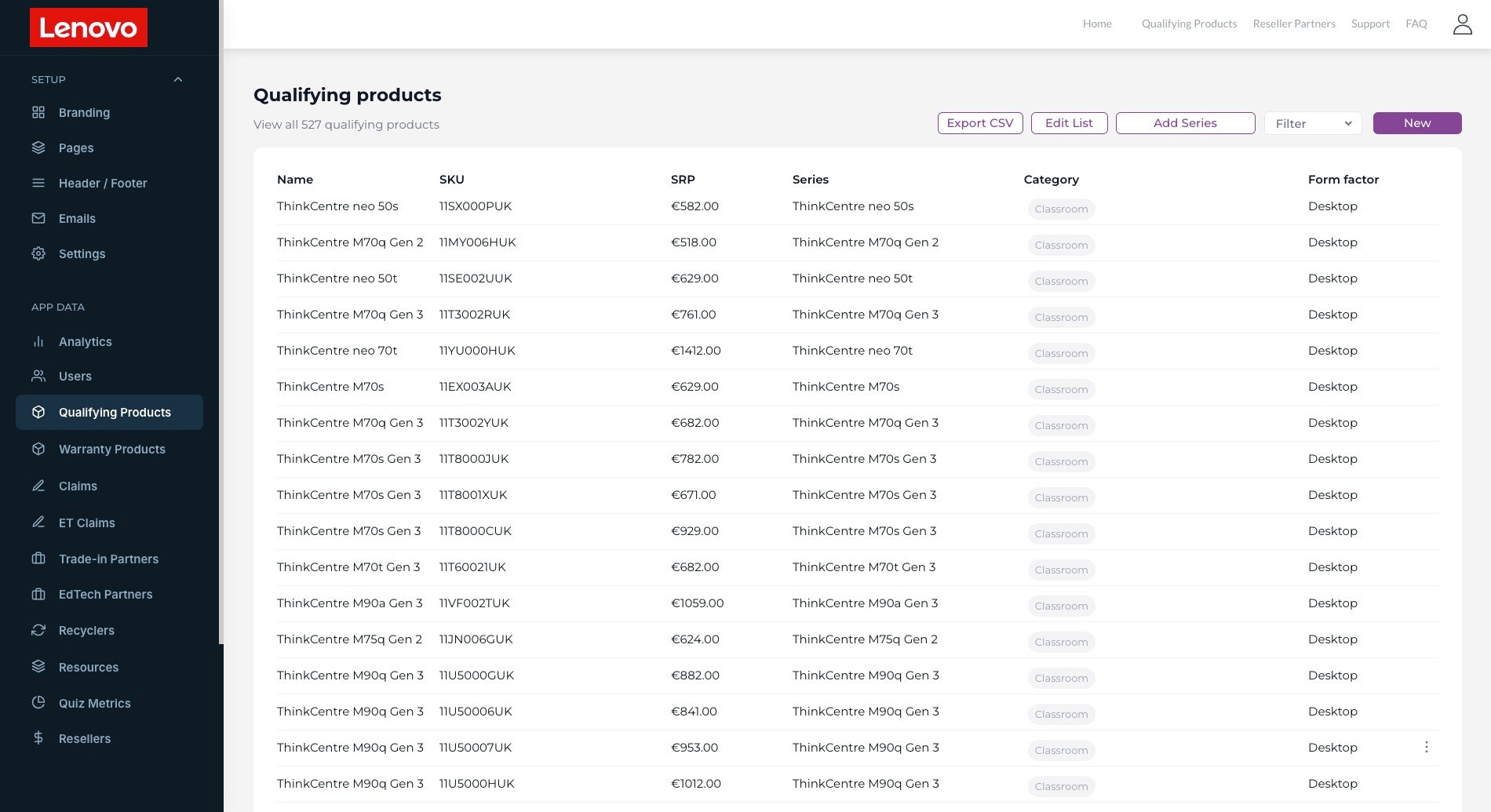Screen dimensions: 1491x812
Task: Click the Recyclers refresh icon
Action: (x=38, y=630)
